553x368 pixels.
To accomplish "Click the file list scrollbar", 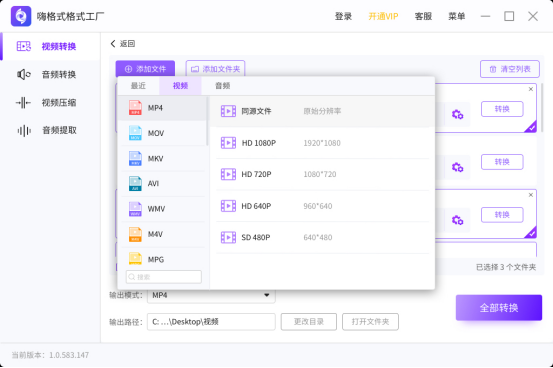I will pyautogui.click(x=542, y=108).
